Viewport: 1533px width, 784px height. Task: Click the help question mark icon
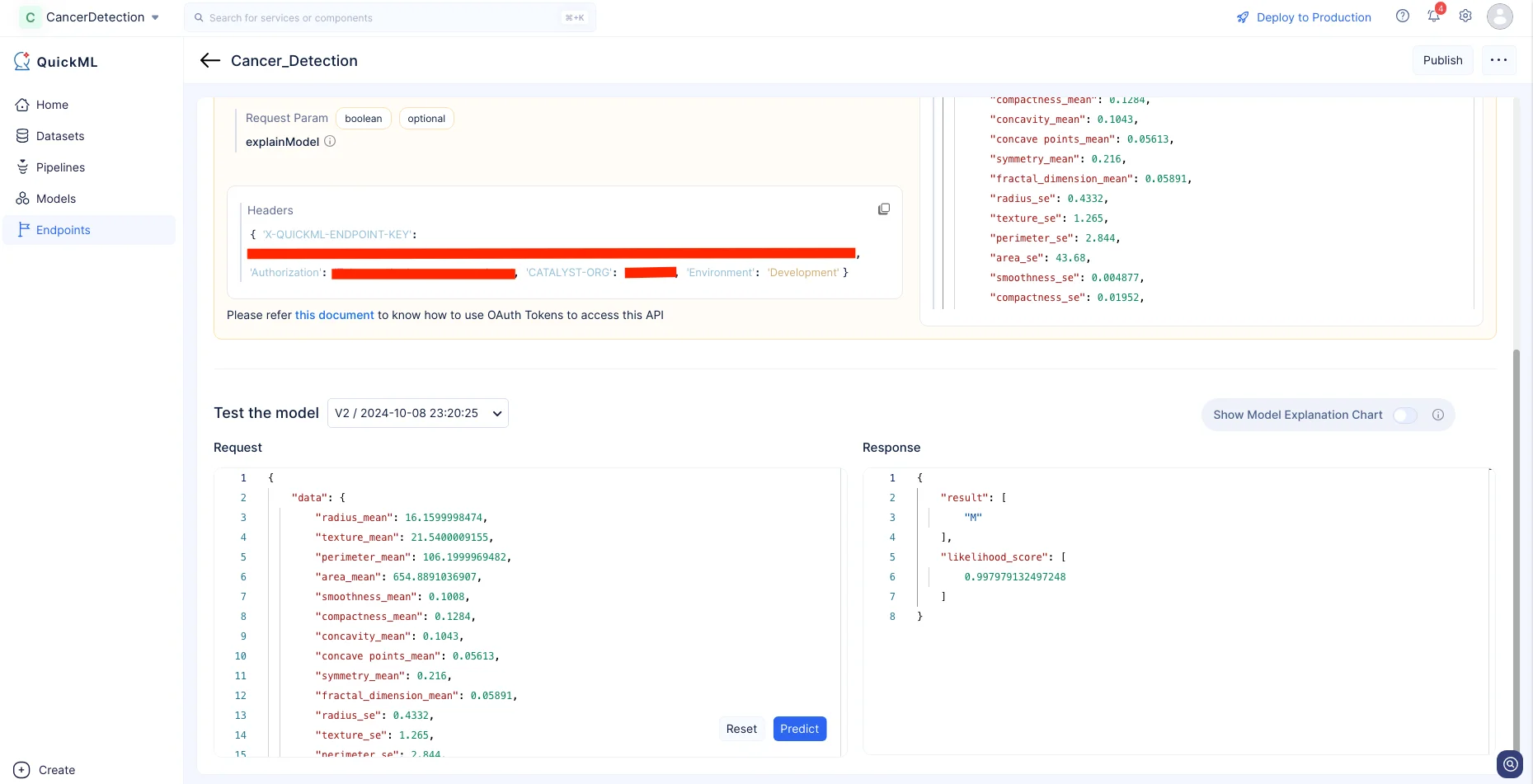[1403, 16]
